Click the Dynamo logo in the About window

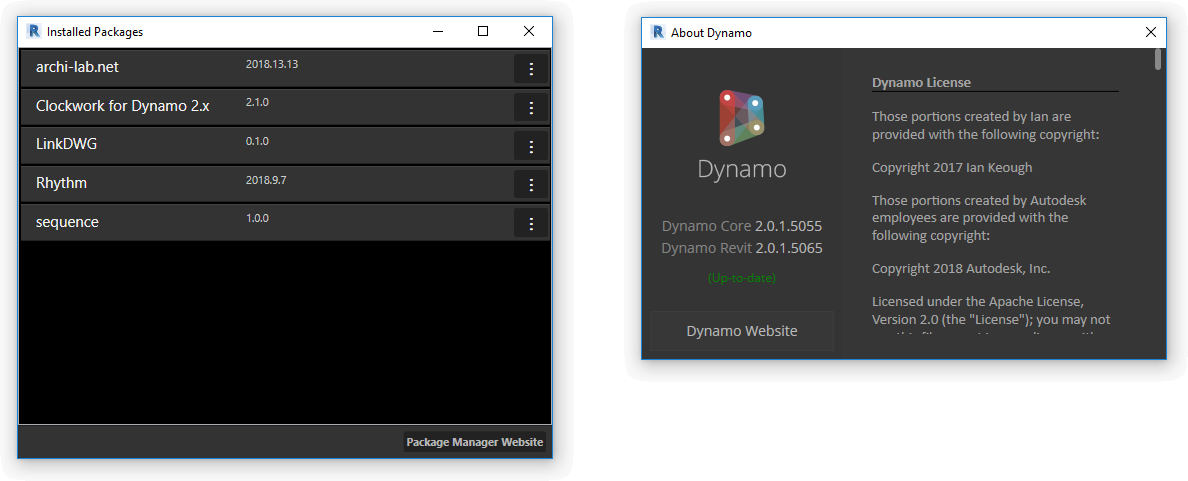pos(741,118)
